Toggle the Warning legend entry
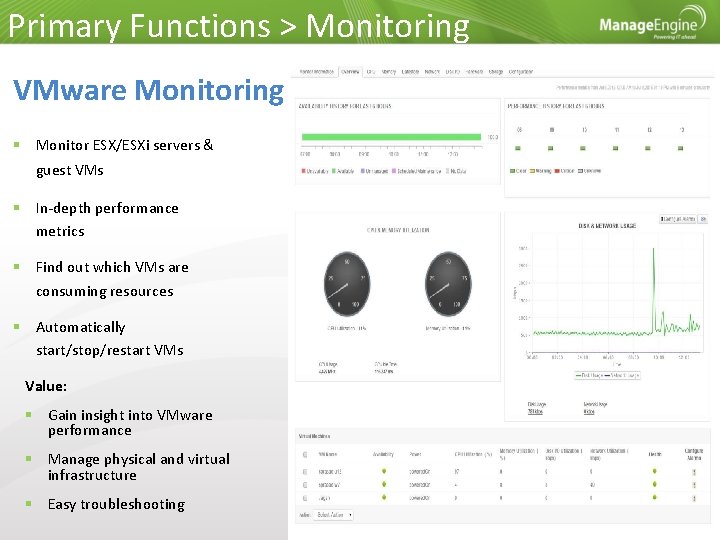Screen dimensions: 720x540 point(540,171)
